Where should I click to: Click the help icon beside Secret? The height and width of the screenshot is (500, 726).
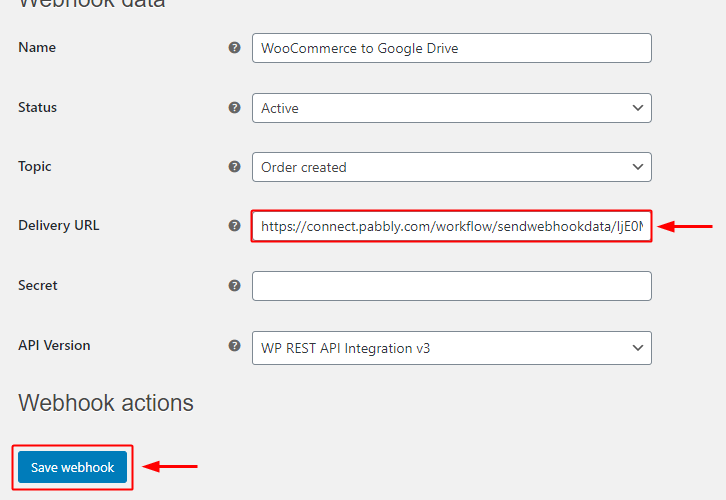(x=235, y=286)
